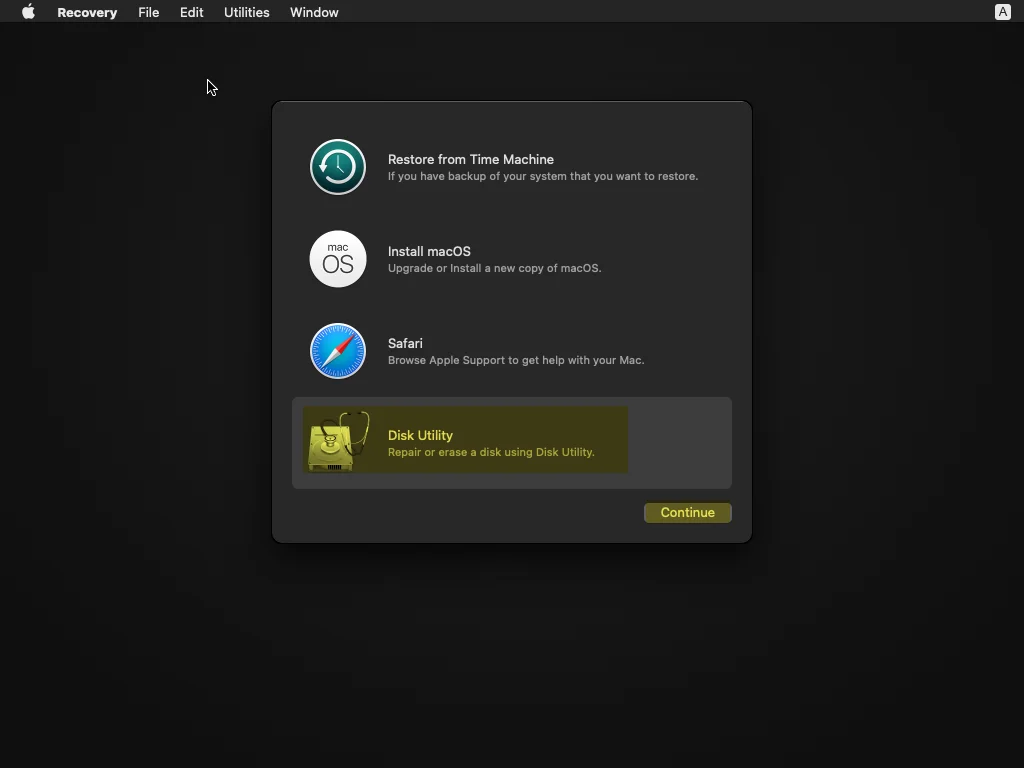The width and height of the screenshot is (1024, 768).
Task: Click 'Upgrade or Install a new copy' text
Action: 494,268
